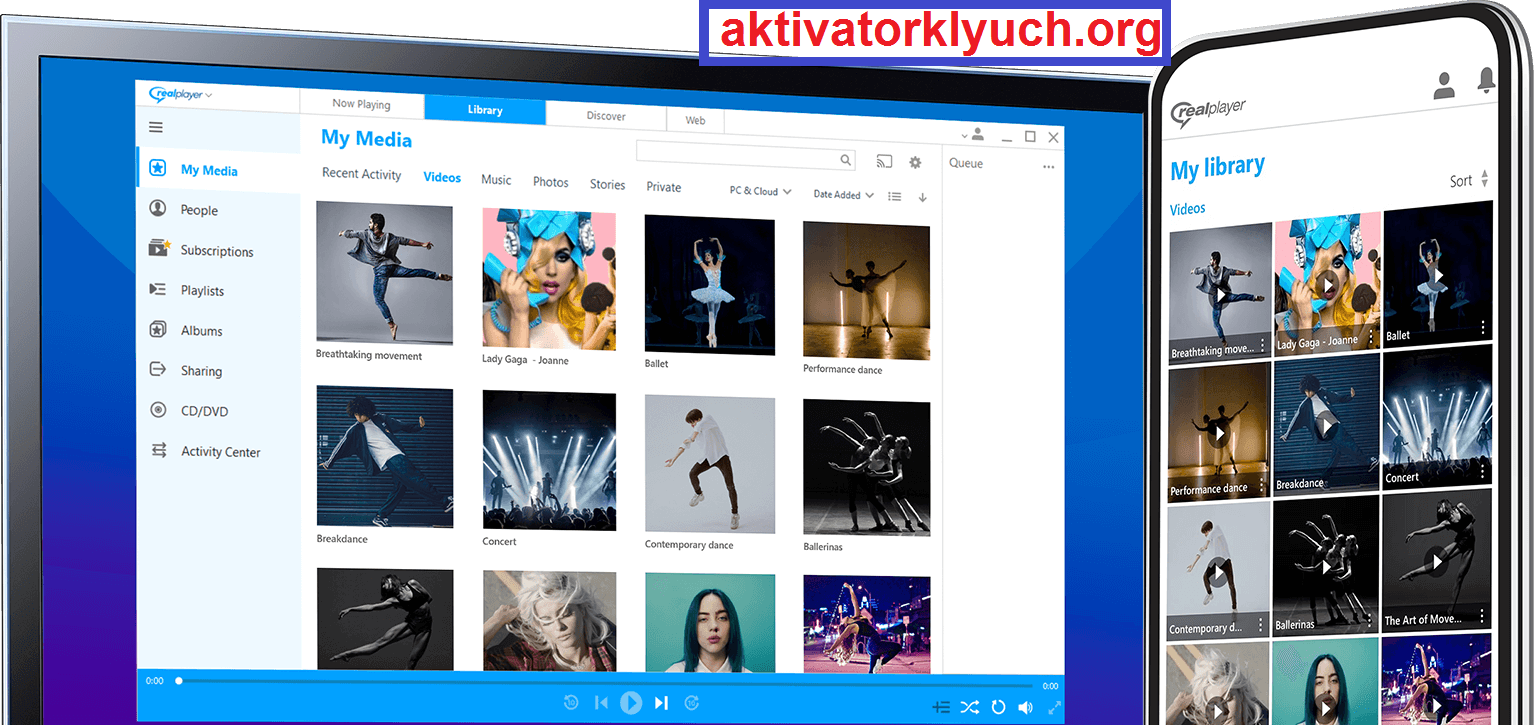Toggle shuffle playback
This screenshot has width=1534, height=725.
970,707
